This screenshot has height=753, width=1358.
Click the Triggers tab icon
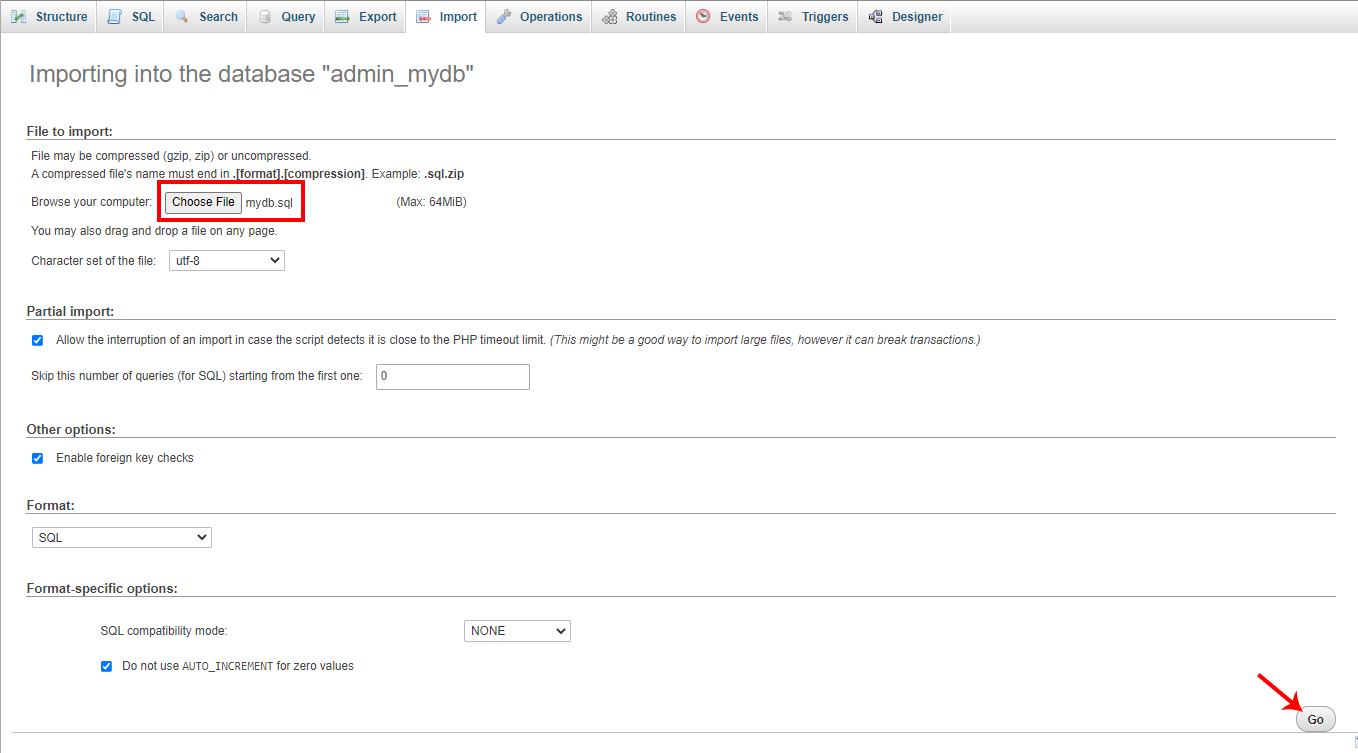click(x=785, y=17)
